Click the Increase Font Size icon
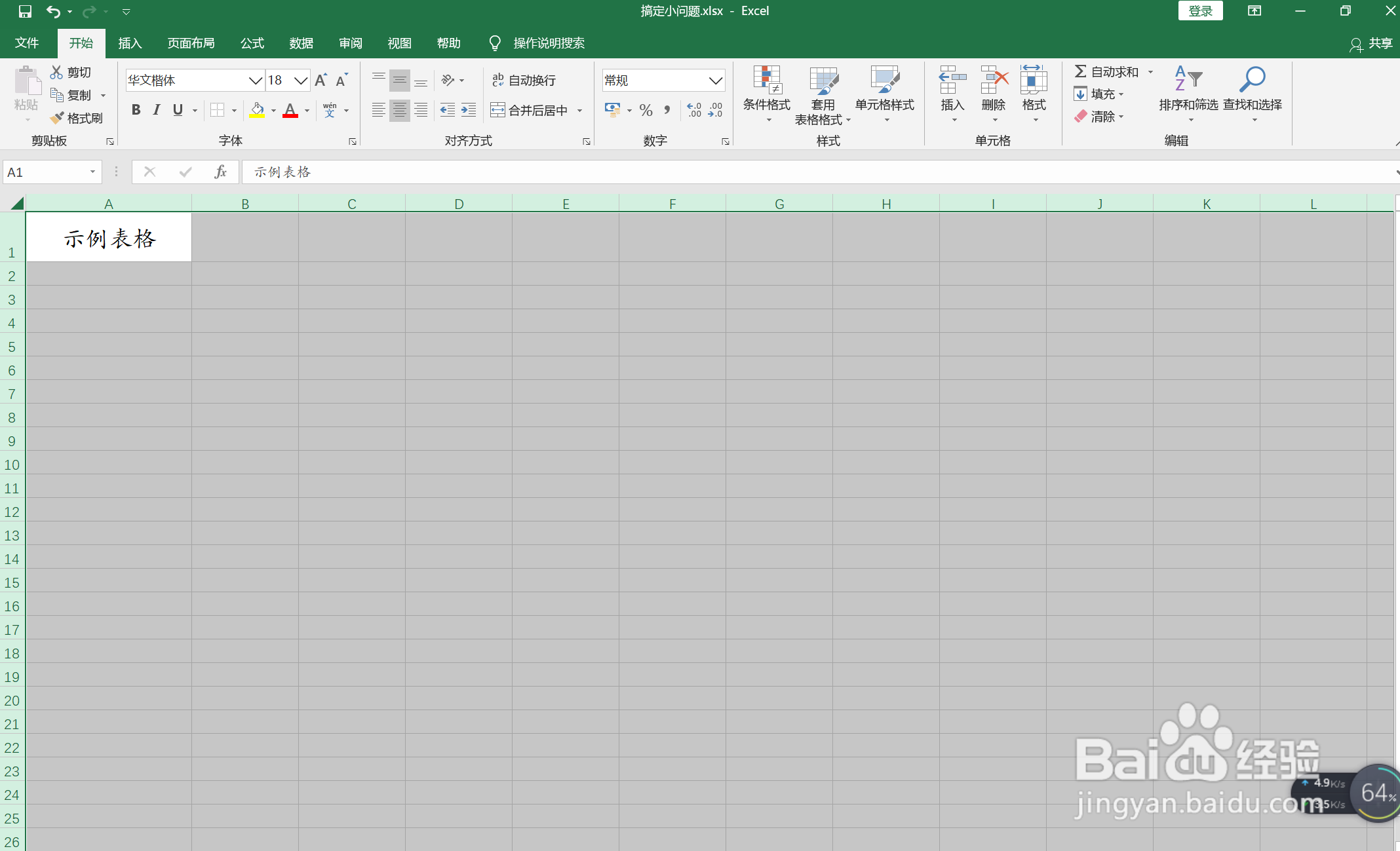 click(x=321, y=80)
